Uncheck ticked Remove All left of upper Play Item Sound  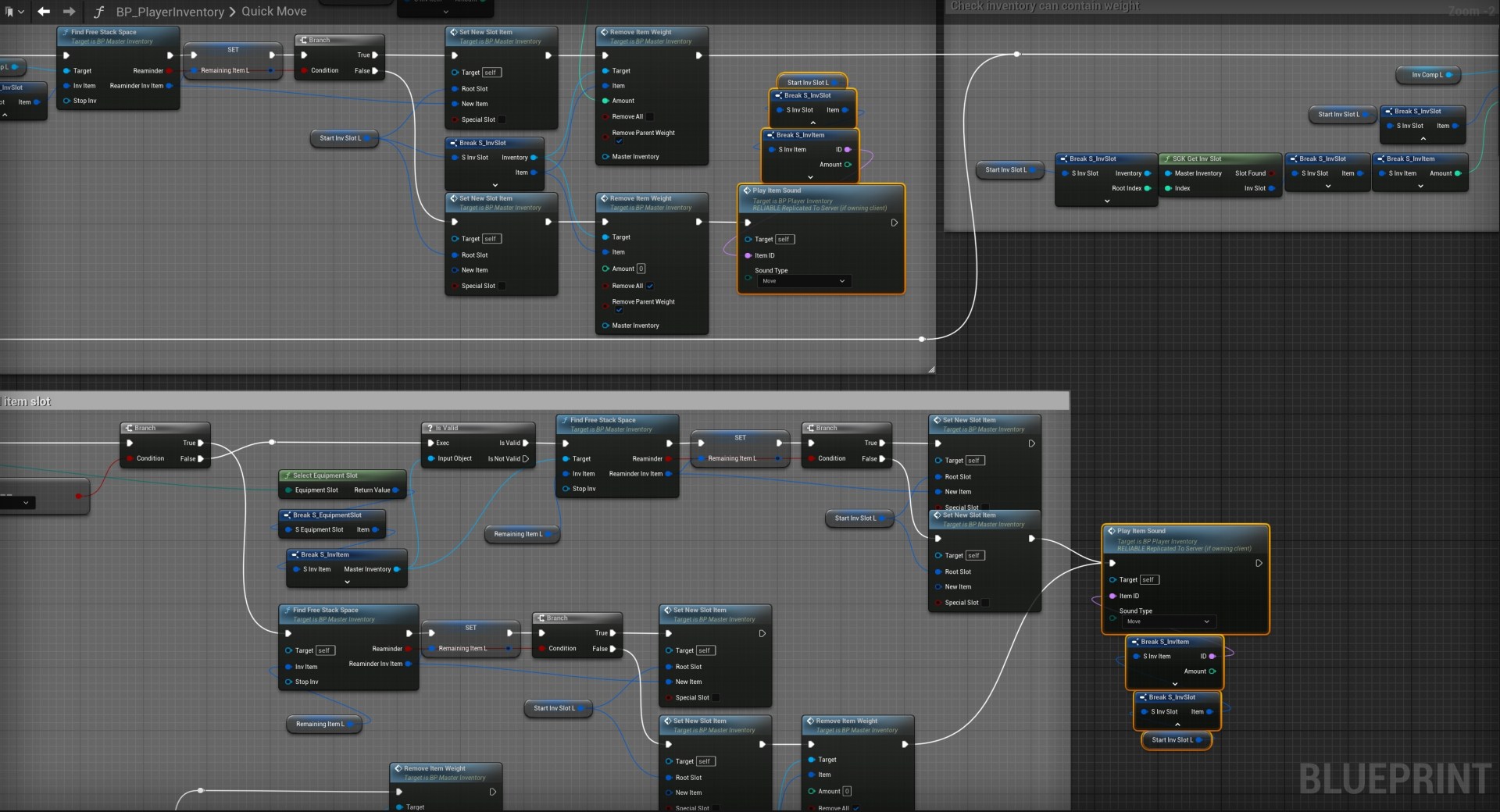pos(649,286)
